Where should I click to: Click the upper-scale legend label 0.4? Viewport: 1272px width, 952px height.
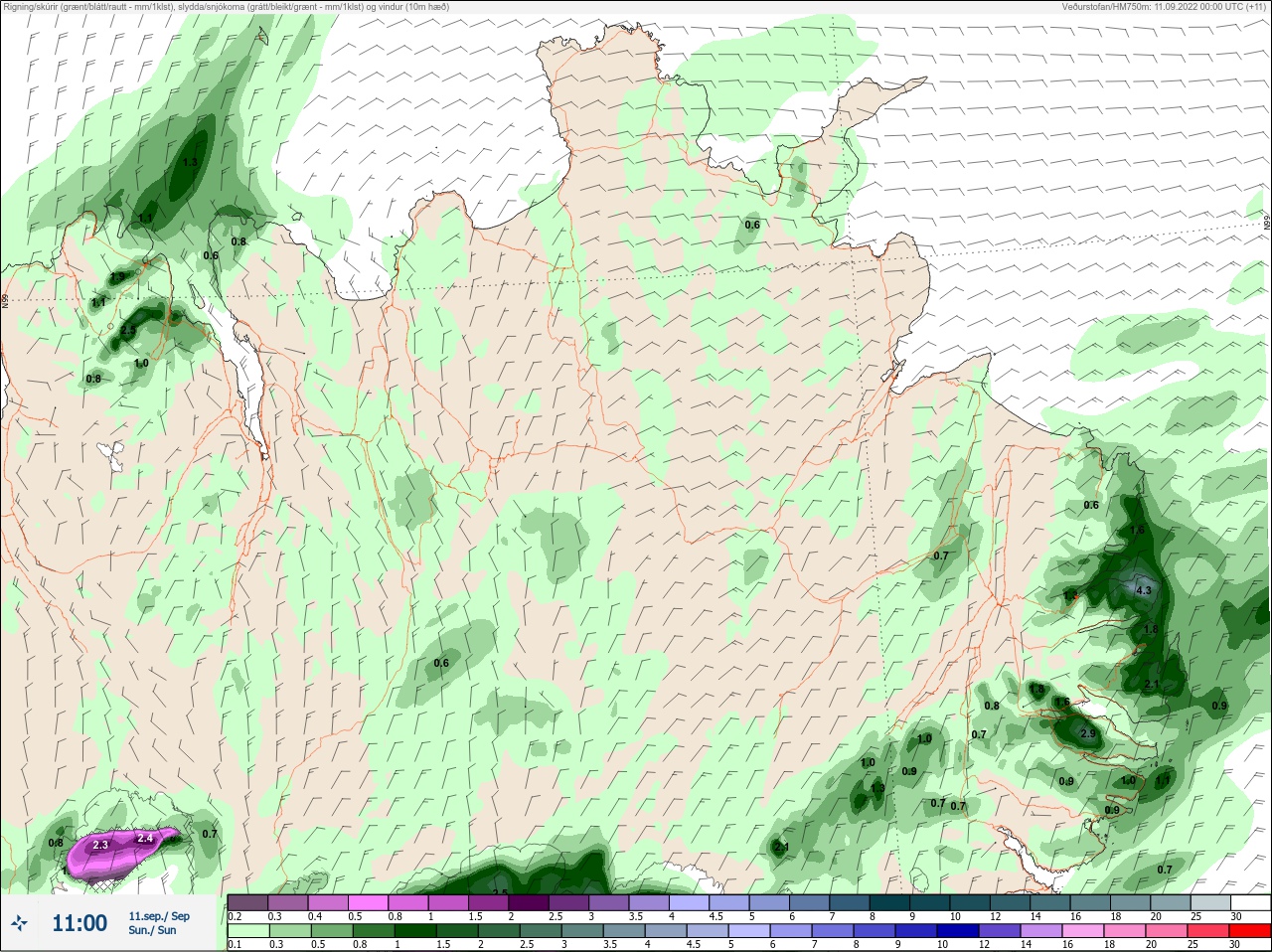(315, 916)
